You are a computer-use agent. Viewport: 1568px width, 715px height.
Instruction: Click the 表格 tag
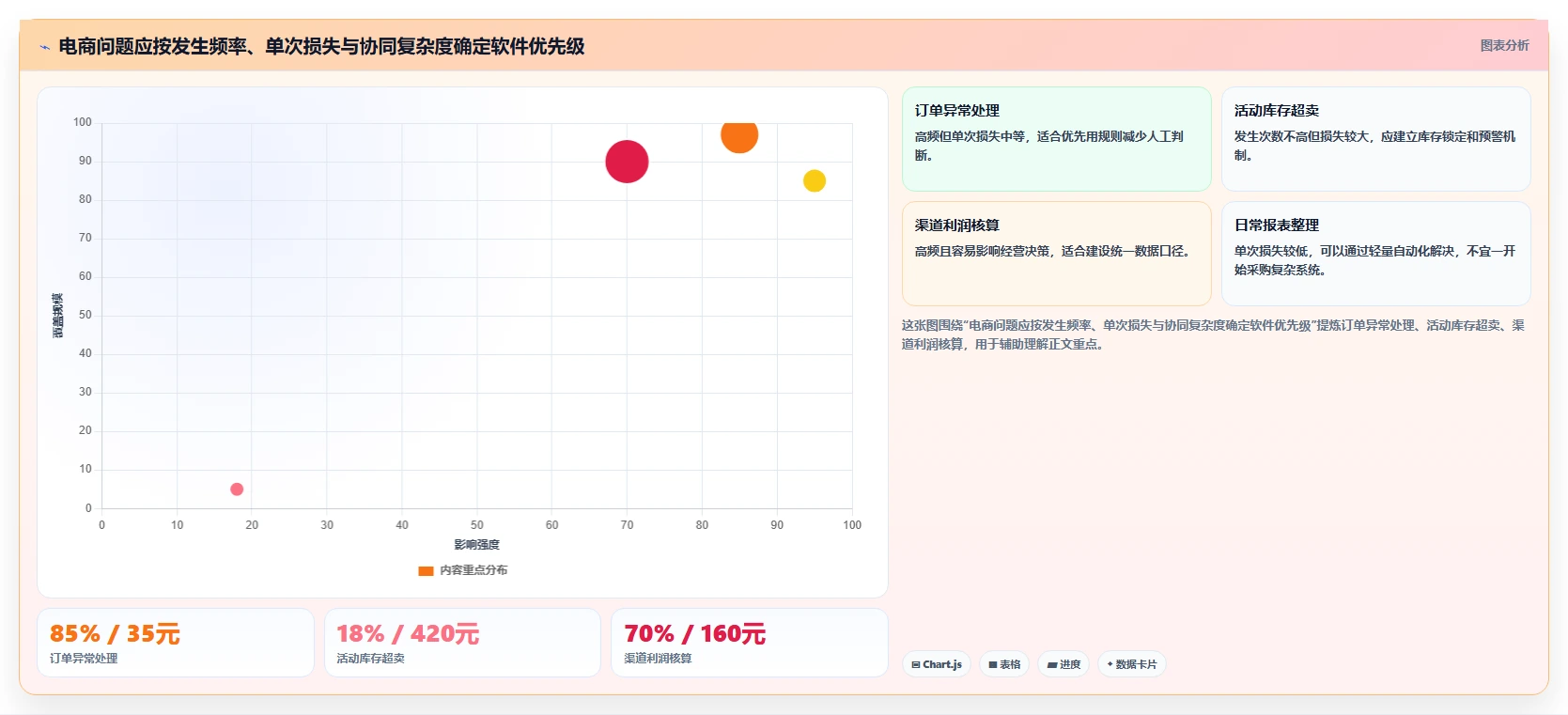(x=1004, y=664)
